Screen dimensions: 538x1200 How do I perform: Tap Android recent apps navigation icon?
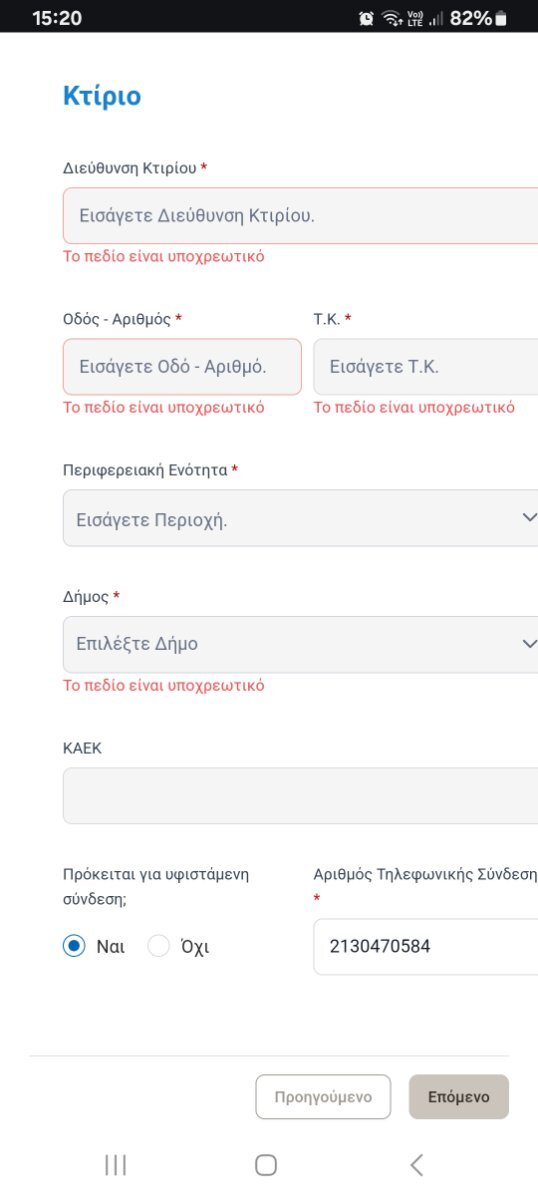point(115,1164)
